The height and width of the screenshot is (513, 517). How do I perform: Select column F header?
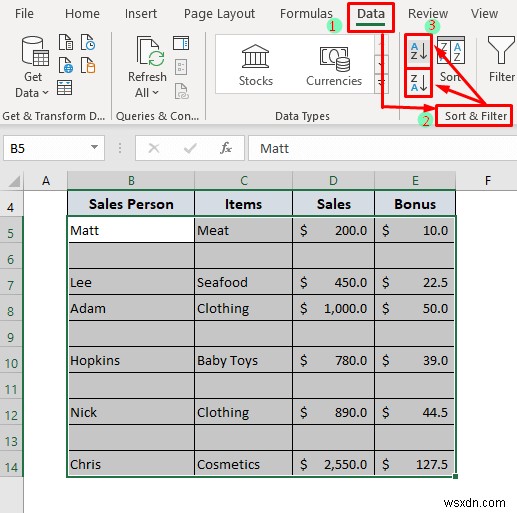pyautogui.click(x=488, y=181)
